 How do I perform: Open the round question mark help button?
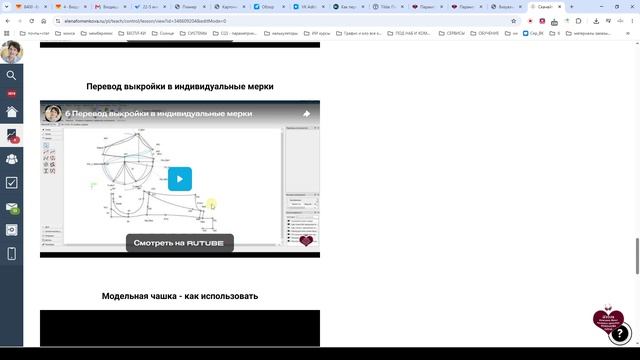point(620,334)
